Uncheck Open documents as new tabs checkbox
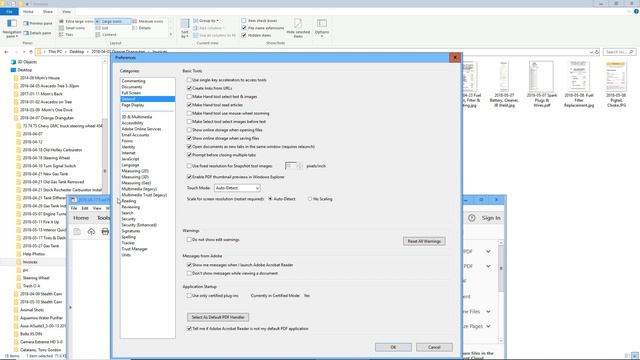This screenshot has width=640, height=360. pos(189,147)
